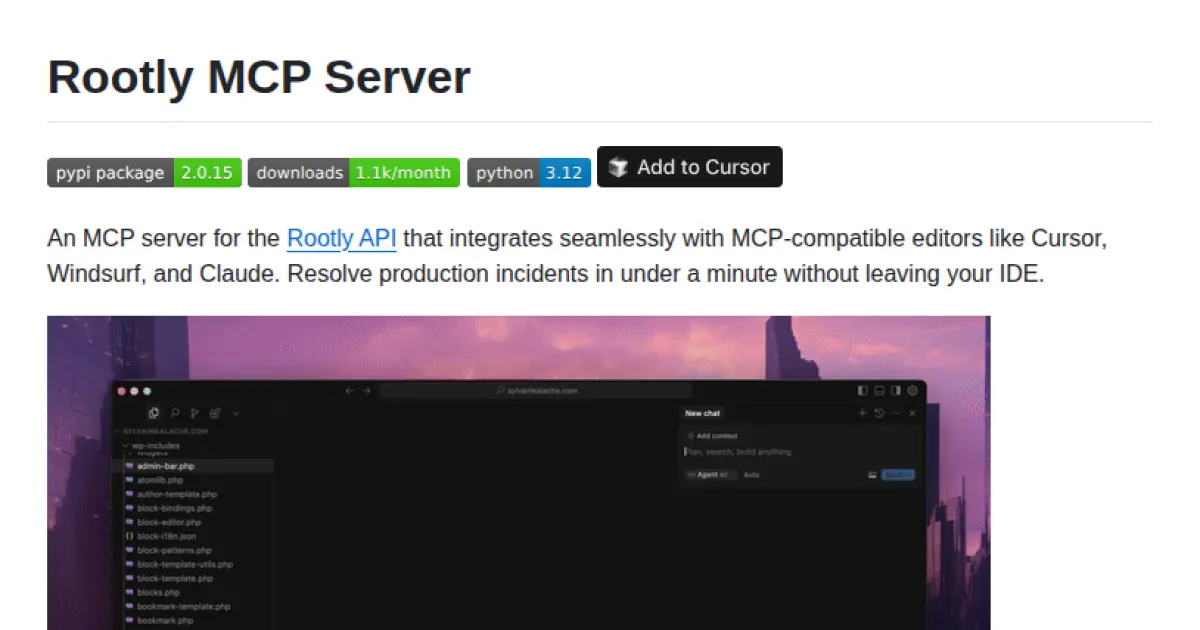The height and width of the screenshot is (630, 1200).
Task: Click the Add to Cursor button
Action: [x=689, y=167]
